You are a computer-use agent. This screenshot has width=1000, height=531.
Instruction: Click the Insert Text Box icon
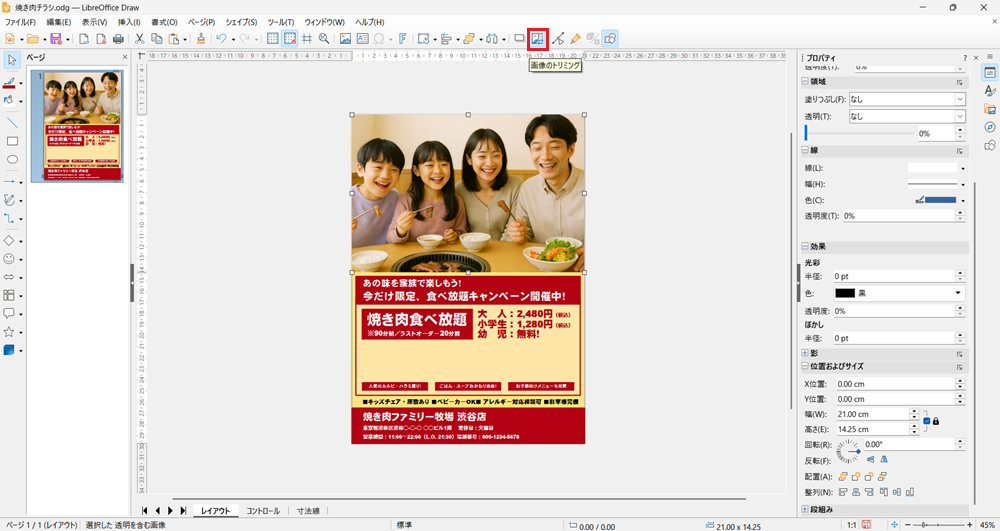pos(362,39)
